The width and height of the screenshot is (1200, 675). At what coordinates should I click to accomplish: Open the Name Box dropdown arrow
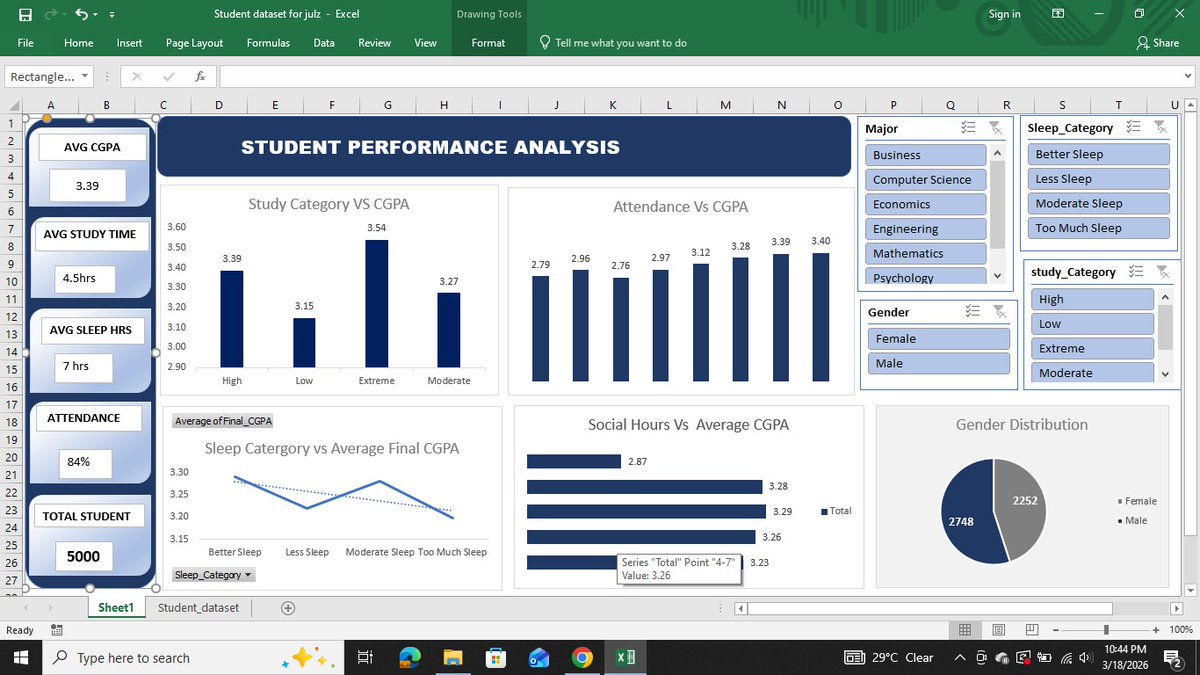85,77
